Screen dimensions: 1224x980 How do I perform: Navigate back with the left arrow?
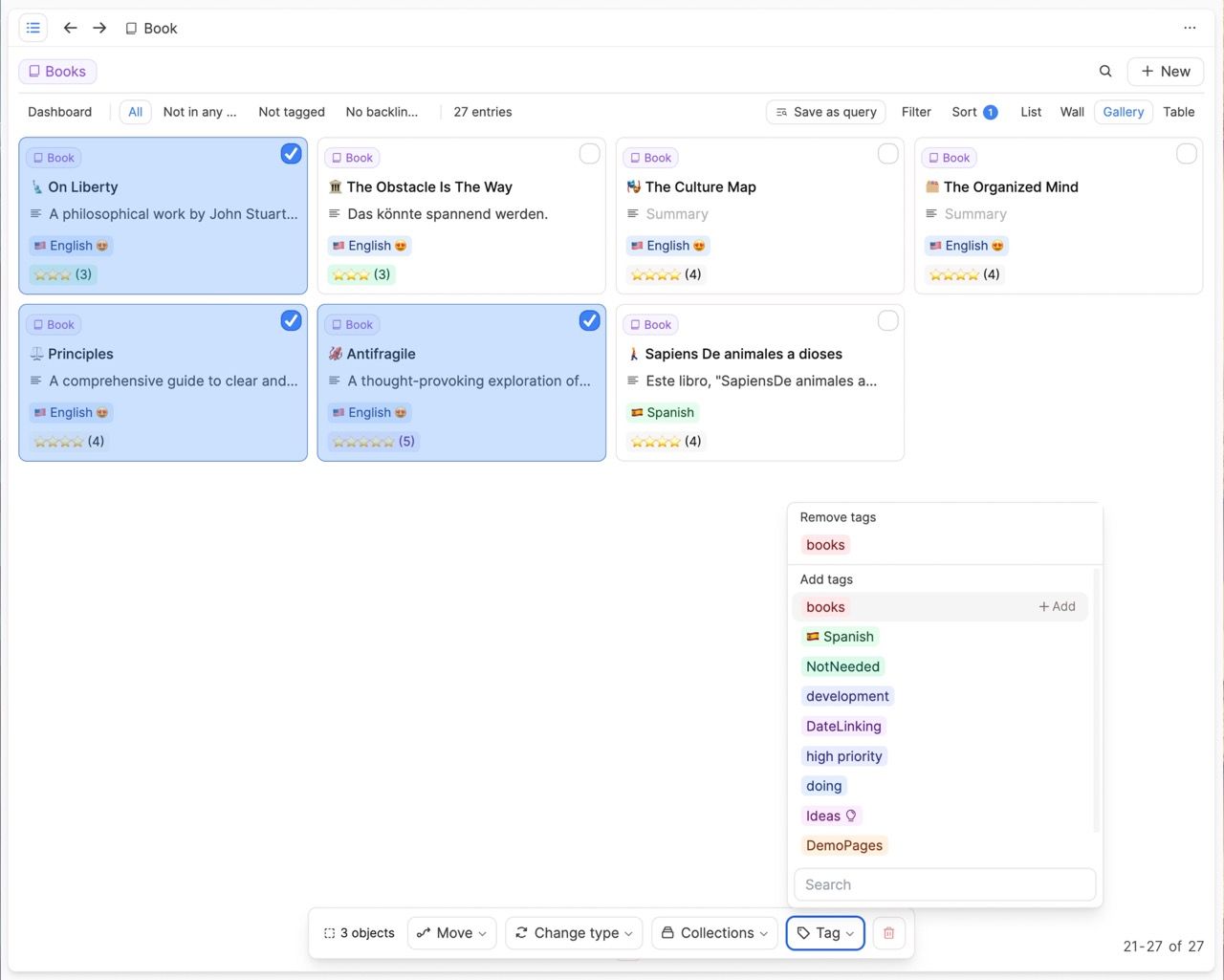click(70, 28)
